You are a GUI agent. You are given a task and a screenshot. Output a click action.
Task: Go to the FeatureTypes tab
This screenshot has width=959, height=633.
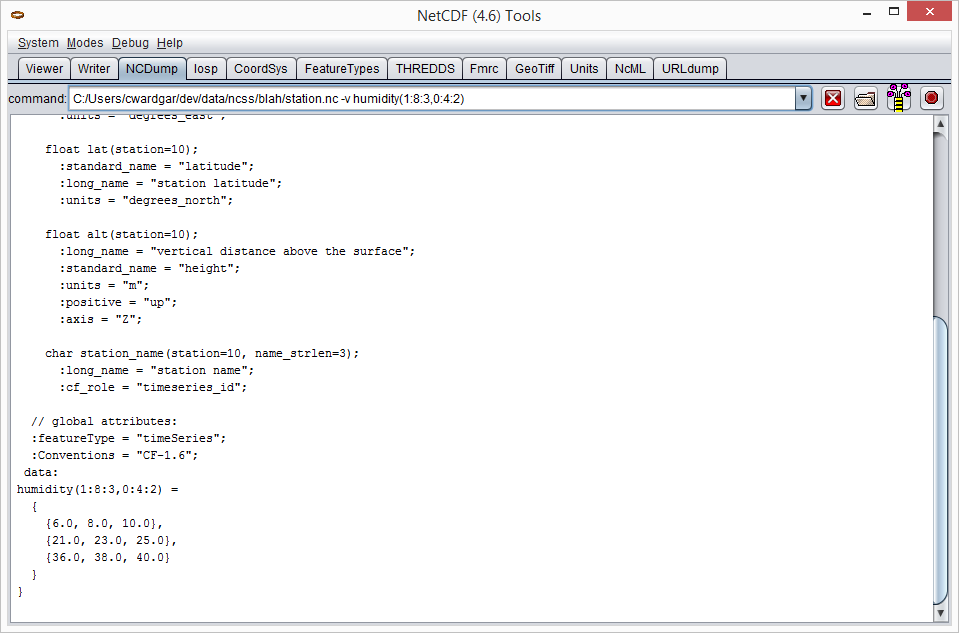point(342,69)
